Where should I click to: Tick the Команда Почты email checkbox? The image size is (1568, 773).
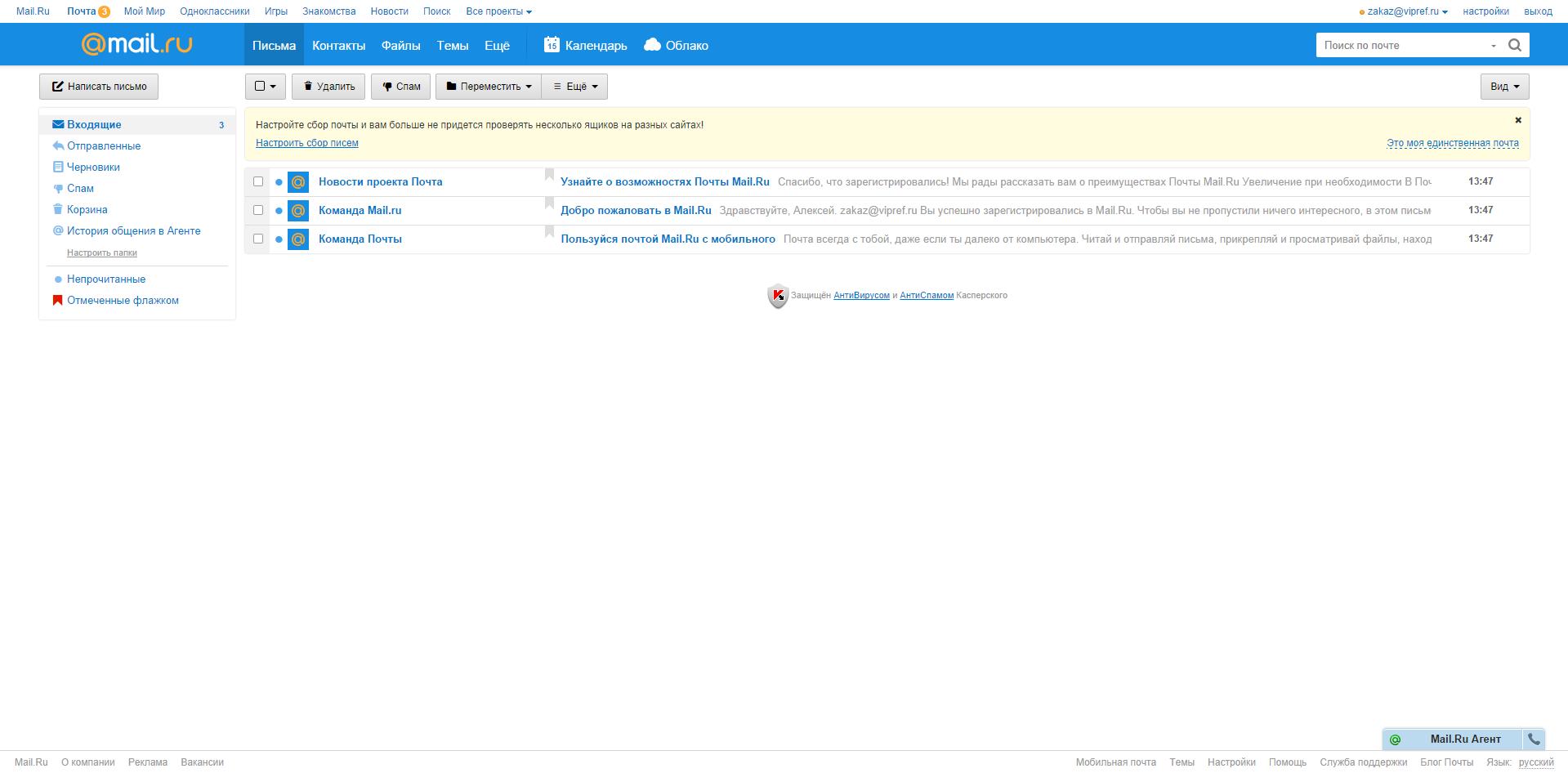point(258,239)
